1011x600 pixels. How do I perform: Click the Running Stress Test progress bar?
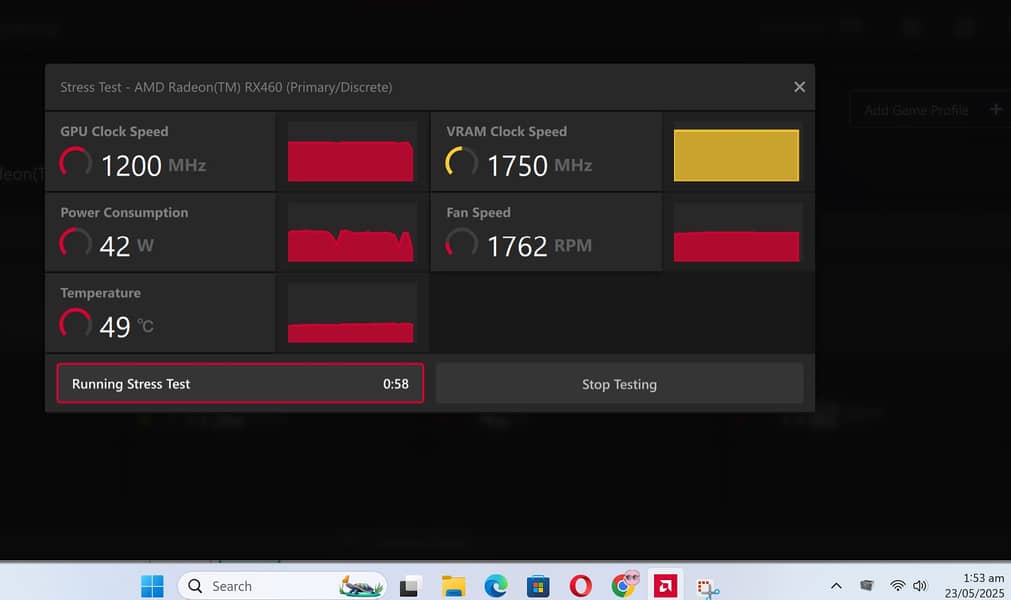click(240, 383)
